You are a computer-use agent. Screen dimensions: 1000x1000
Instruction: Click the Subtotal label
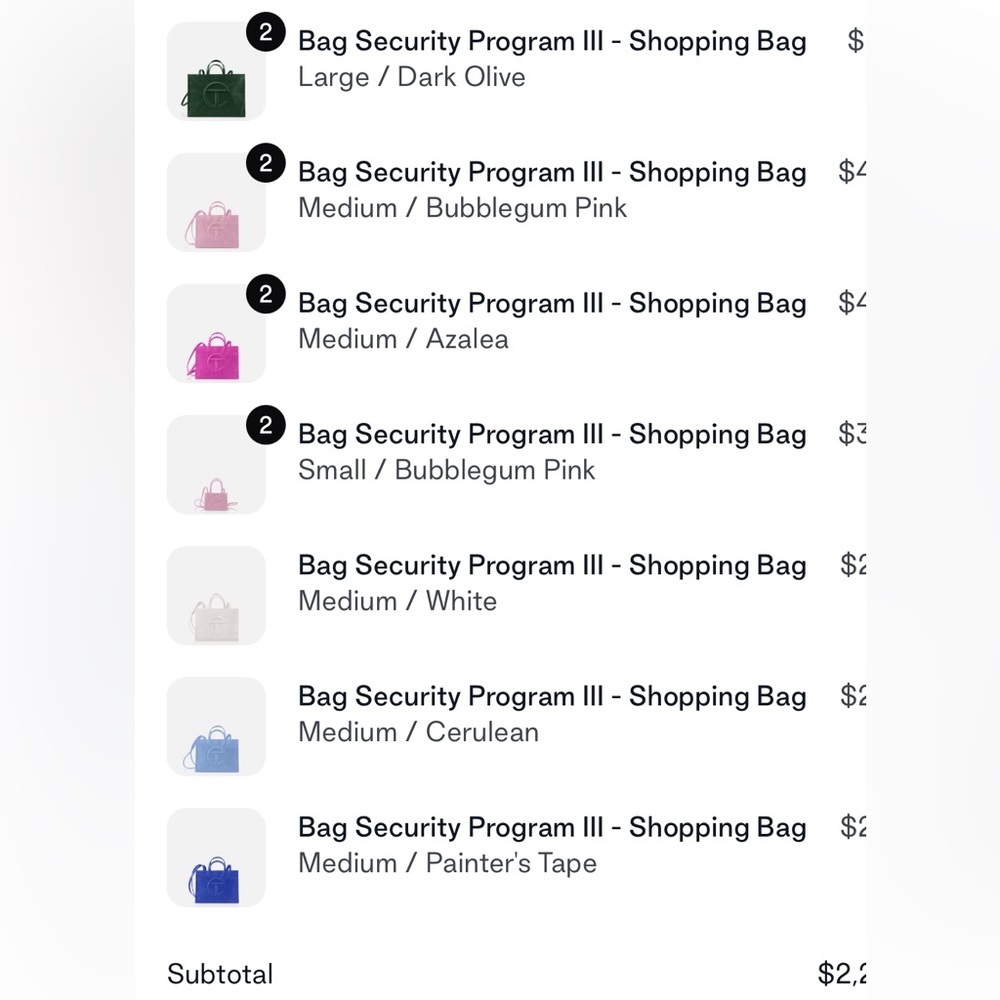pyautogui.click(x=220, y=974)
